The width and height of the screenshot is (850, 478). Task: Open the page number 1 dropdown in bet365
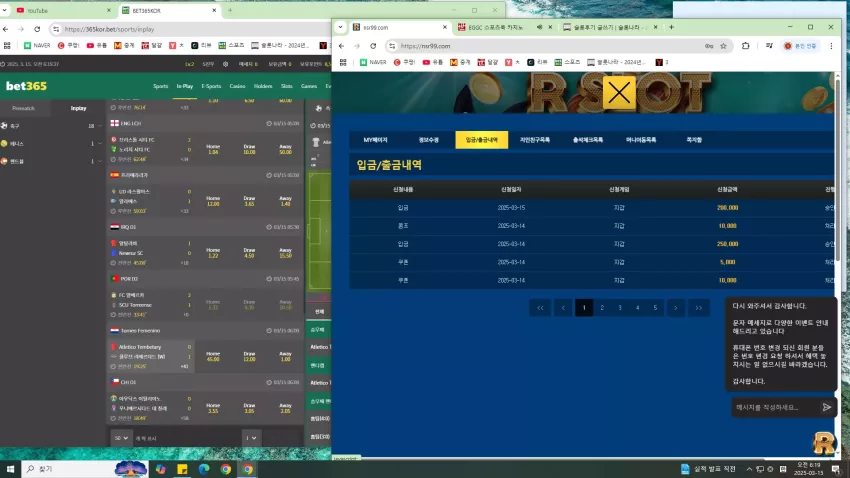coord(250,438)
